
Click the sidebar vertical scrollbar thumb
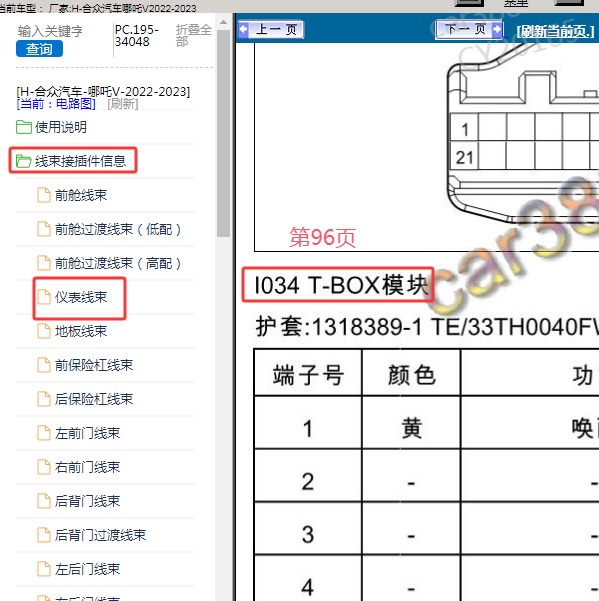point(223,133)
